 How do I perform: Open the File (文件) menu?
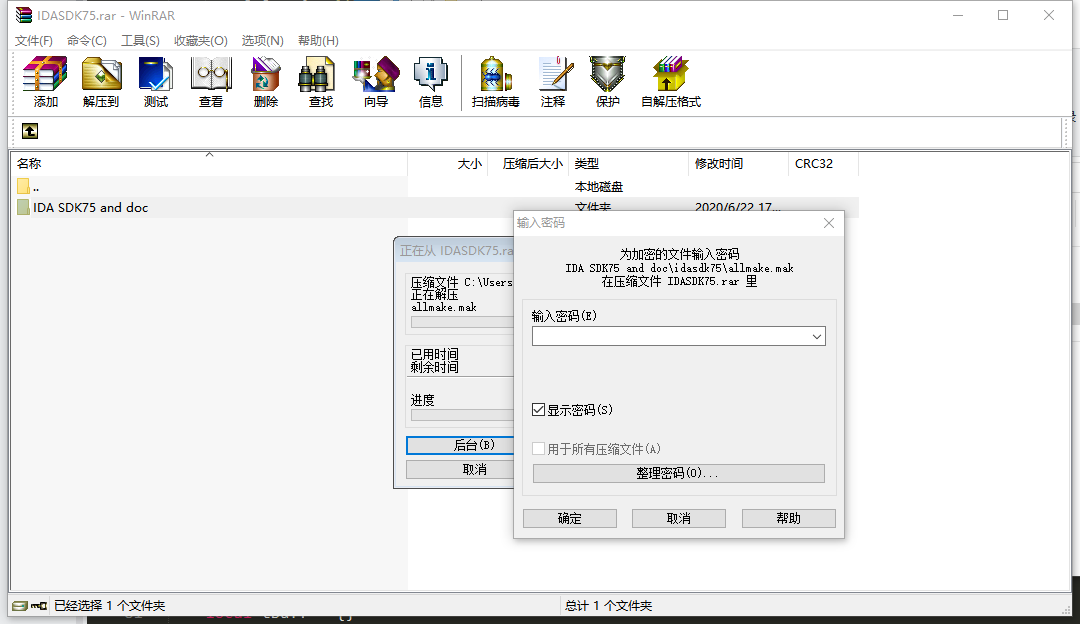tap(34, 41)
